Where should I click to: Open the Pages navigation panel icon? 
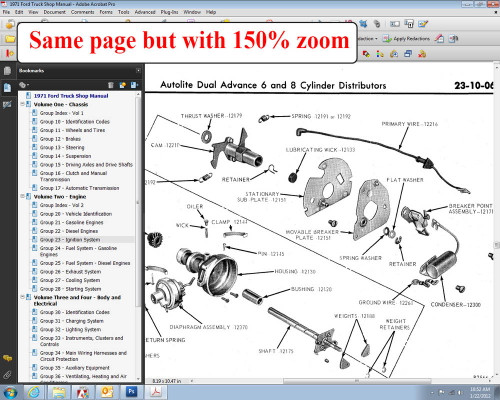(7, 71)
